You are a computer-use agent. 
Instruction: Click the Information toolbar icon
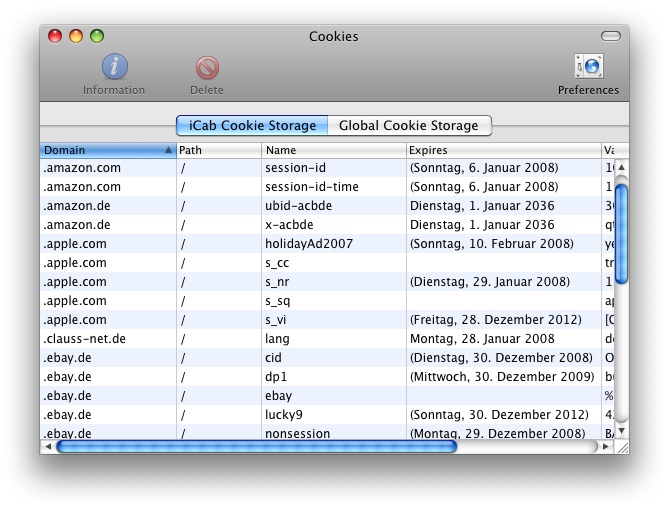point(114,67)
